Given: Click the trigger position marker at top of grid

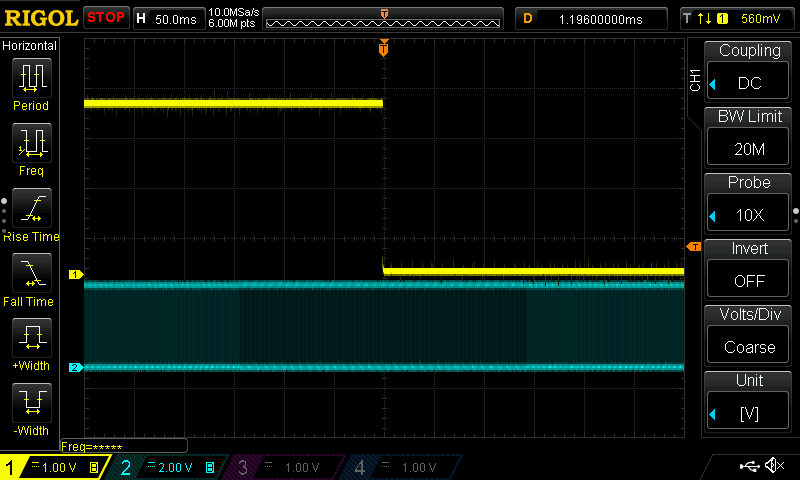Looking at the screenshot, I should pyautogui.click(x=384, y=48).
